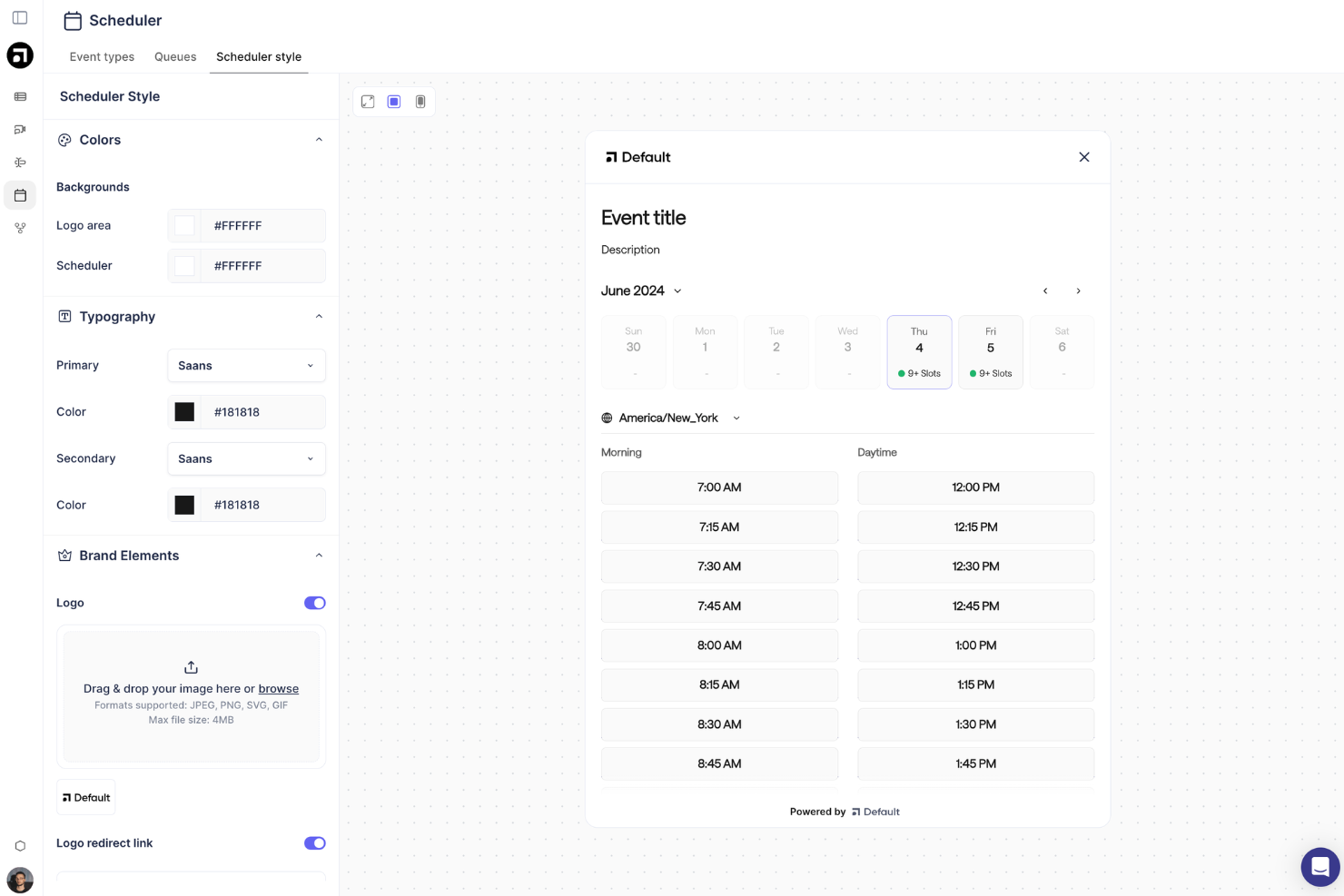This screenshot has height=896, width=1344.
Task: Open the list view icon in sidebar
Action: [20, 96]
